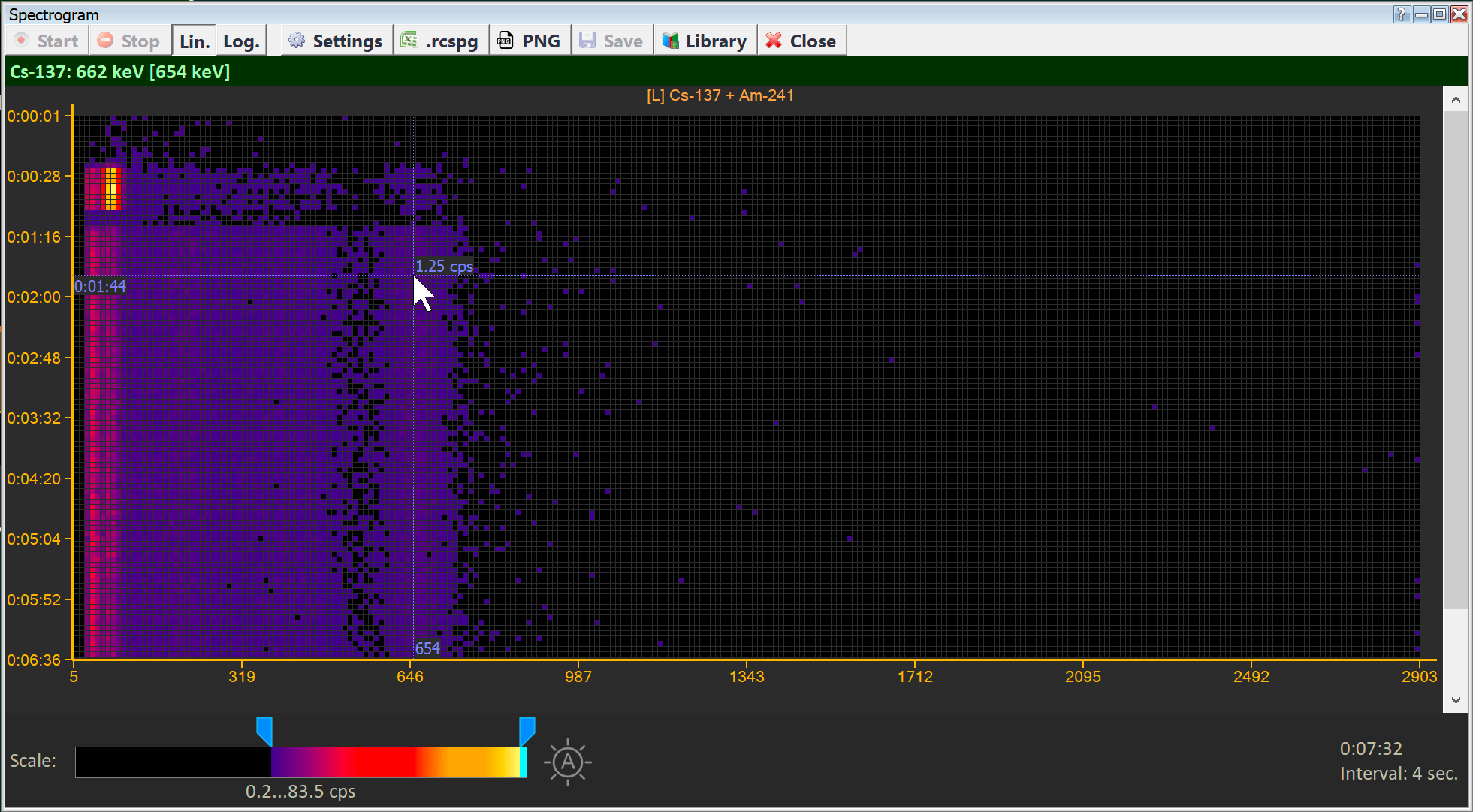Click the red X Close button
This screenshot has width=1473, height=812.
tap(801, 41)
